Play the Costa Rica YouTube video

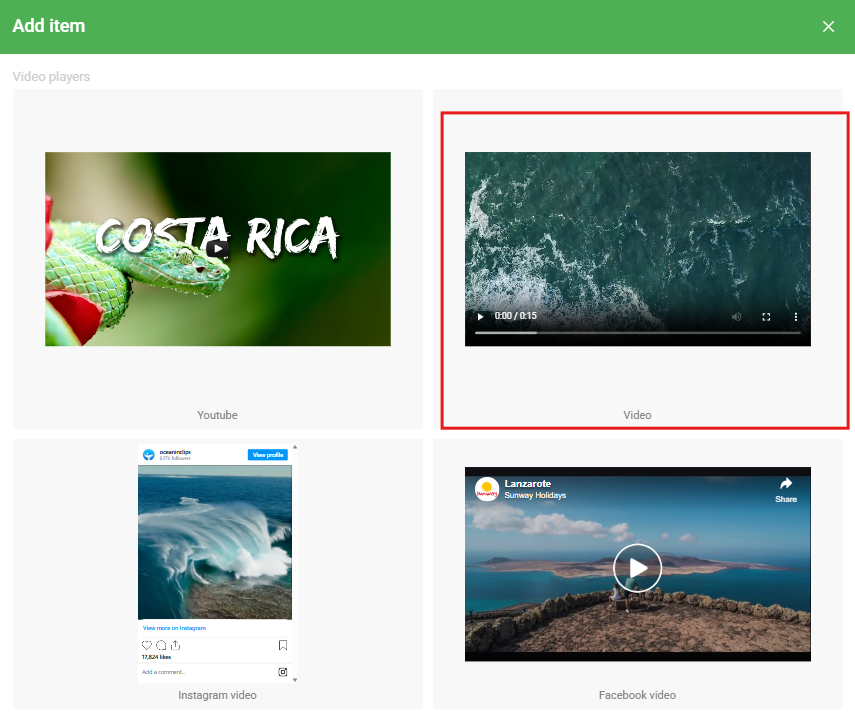pyautogui.click(x=218, y=249)
